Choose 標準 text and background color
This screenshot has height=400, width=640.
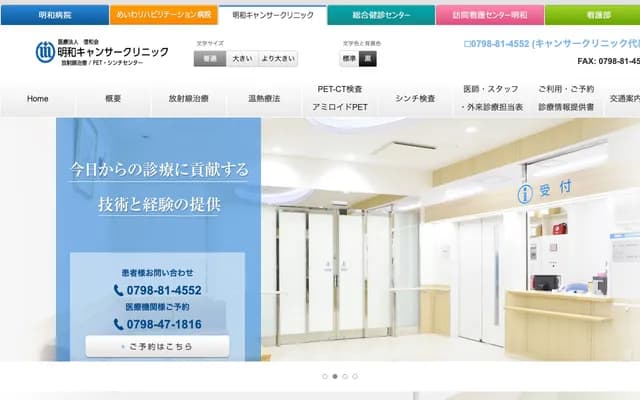(349, 59)
